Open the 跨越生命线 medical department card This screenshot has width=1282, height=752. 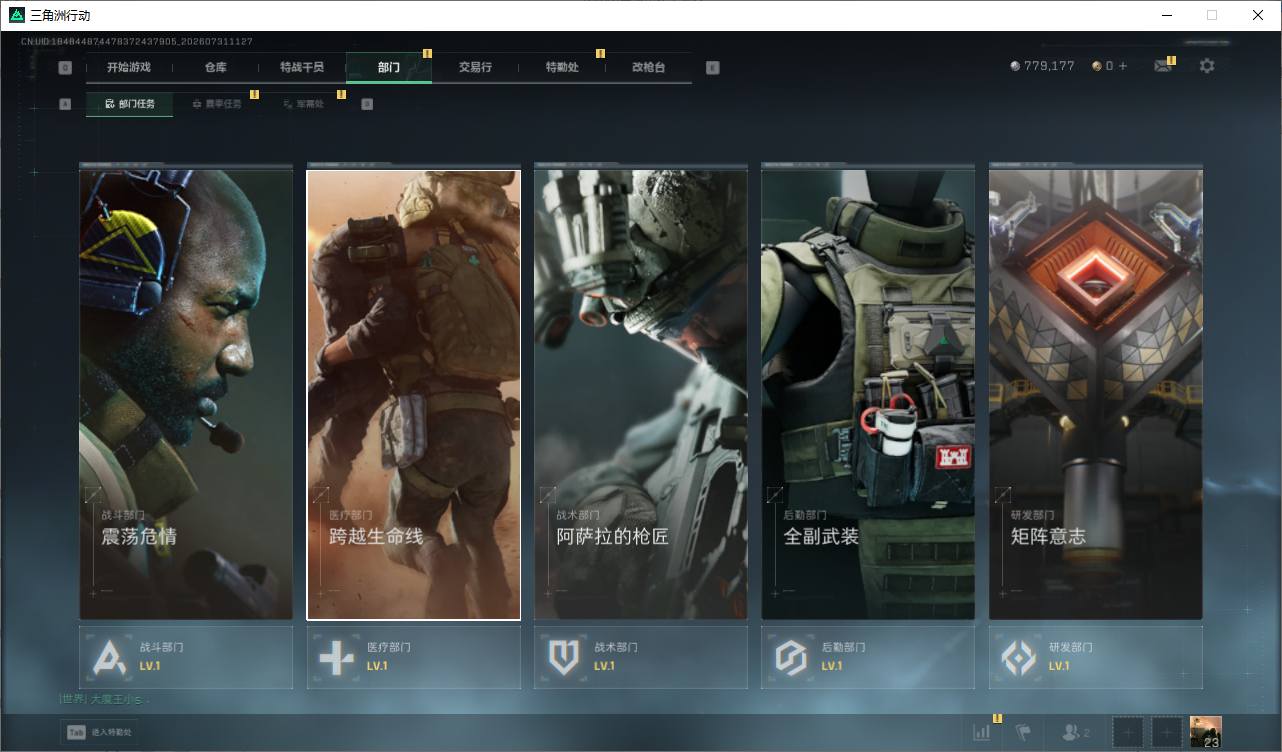[413, 394]
